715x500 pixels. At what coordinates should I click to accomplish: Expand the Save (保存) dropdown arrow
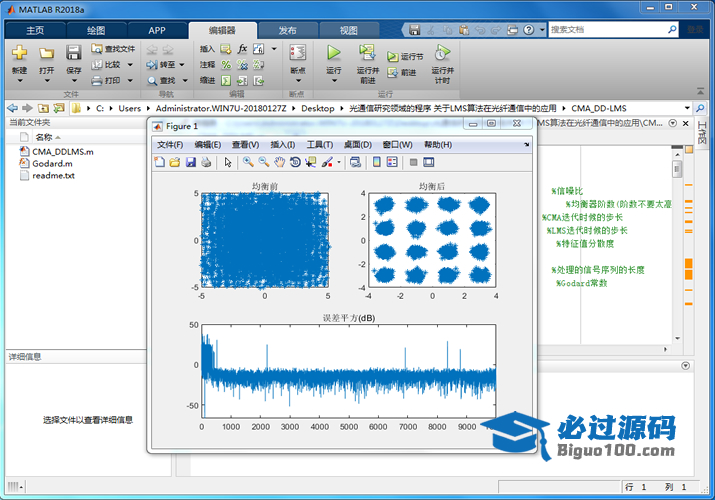74,81
